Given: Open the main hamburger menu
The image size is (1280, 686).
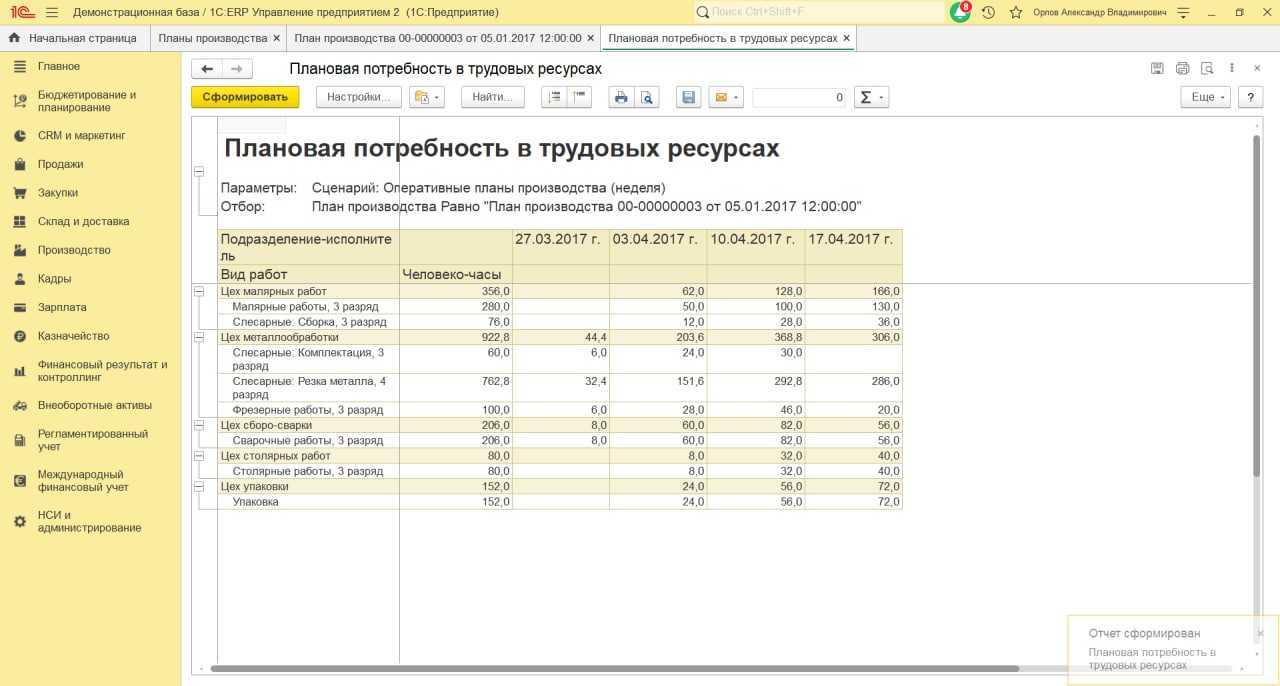Looking at the screenshot, I should click(x=52, y=12).
